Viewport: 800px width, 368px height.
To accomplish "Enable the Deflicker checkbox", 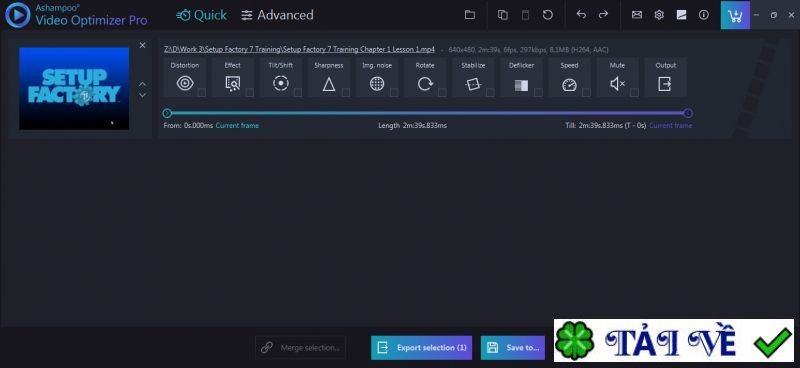I will coord(538,92).
